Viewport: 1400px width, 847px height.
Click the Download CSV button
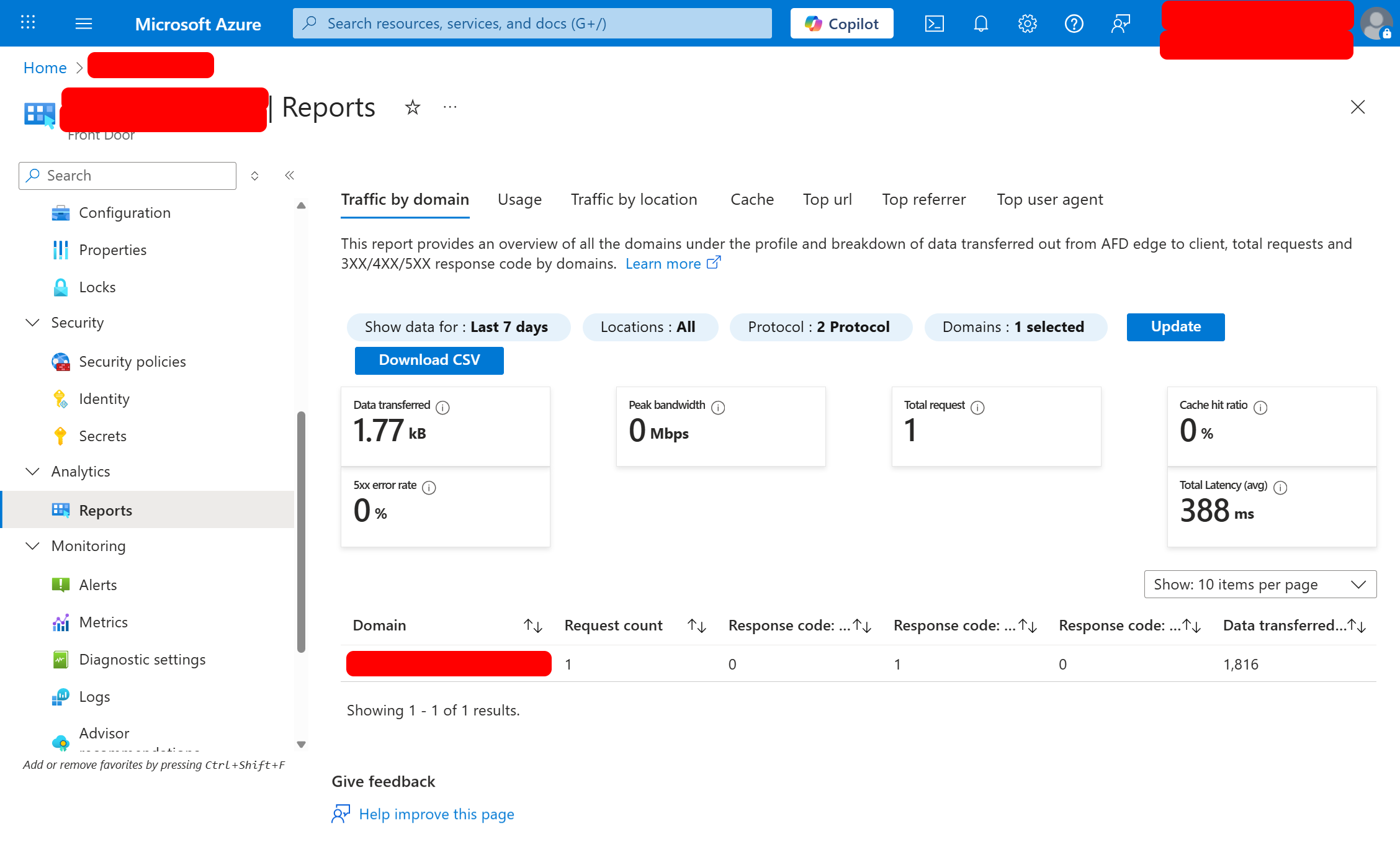pos(429,360)
